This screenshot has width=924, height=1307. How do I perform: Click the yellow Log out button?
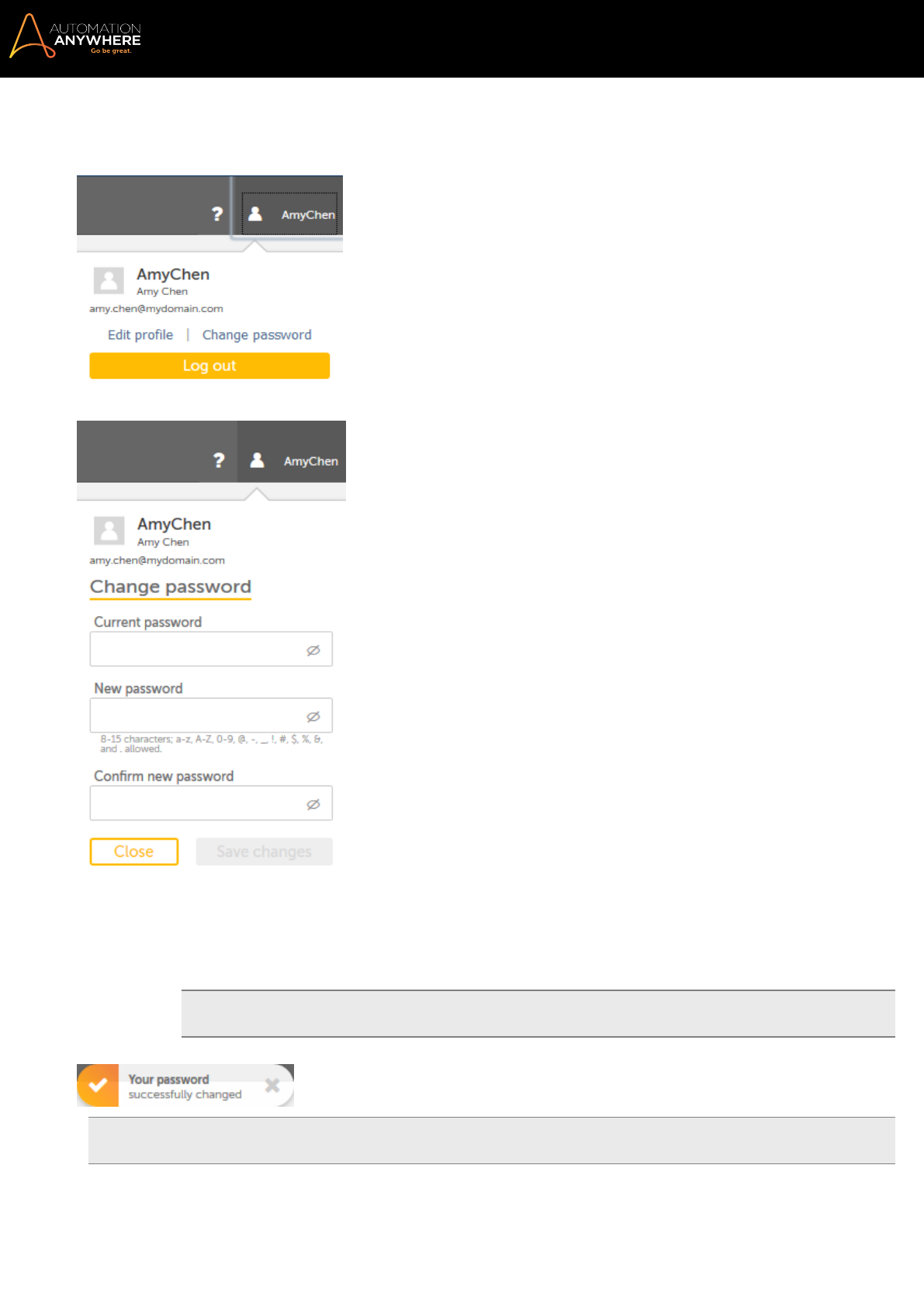pyautogui.click(x=209, y=366)
